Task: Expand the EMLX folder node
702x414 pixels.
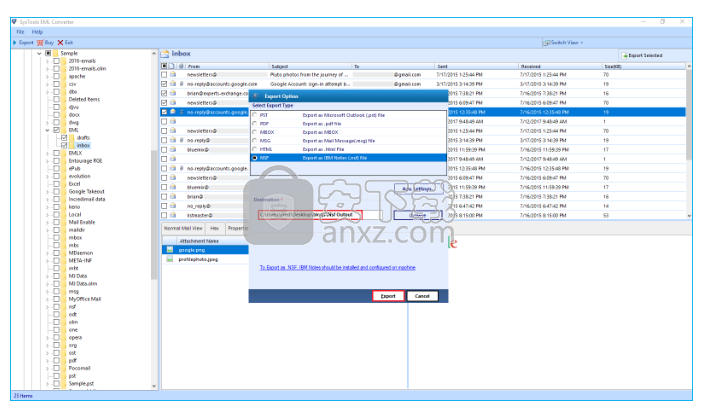Action: tap(47, 153)
